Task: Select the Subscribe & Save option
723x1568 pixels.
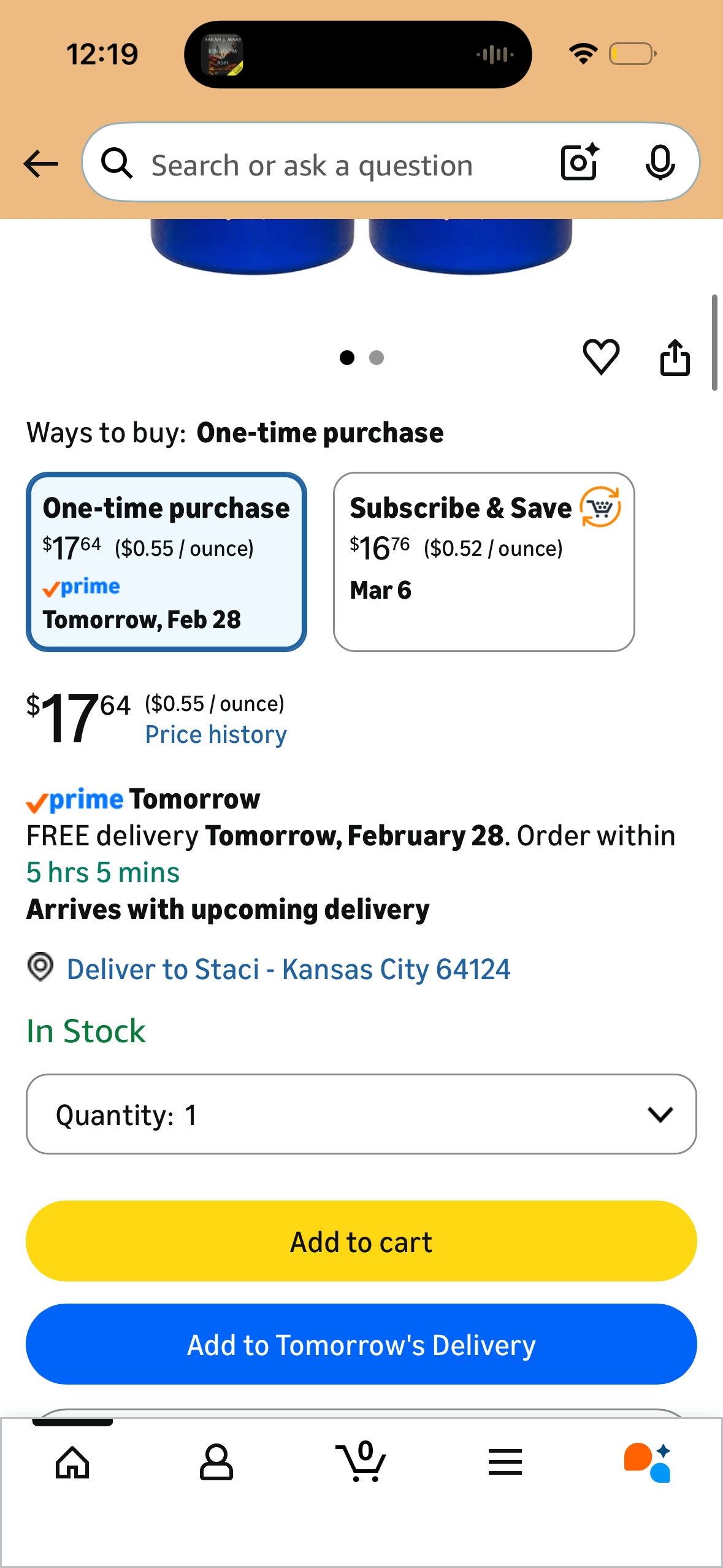Action: point(483,561)
